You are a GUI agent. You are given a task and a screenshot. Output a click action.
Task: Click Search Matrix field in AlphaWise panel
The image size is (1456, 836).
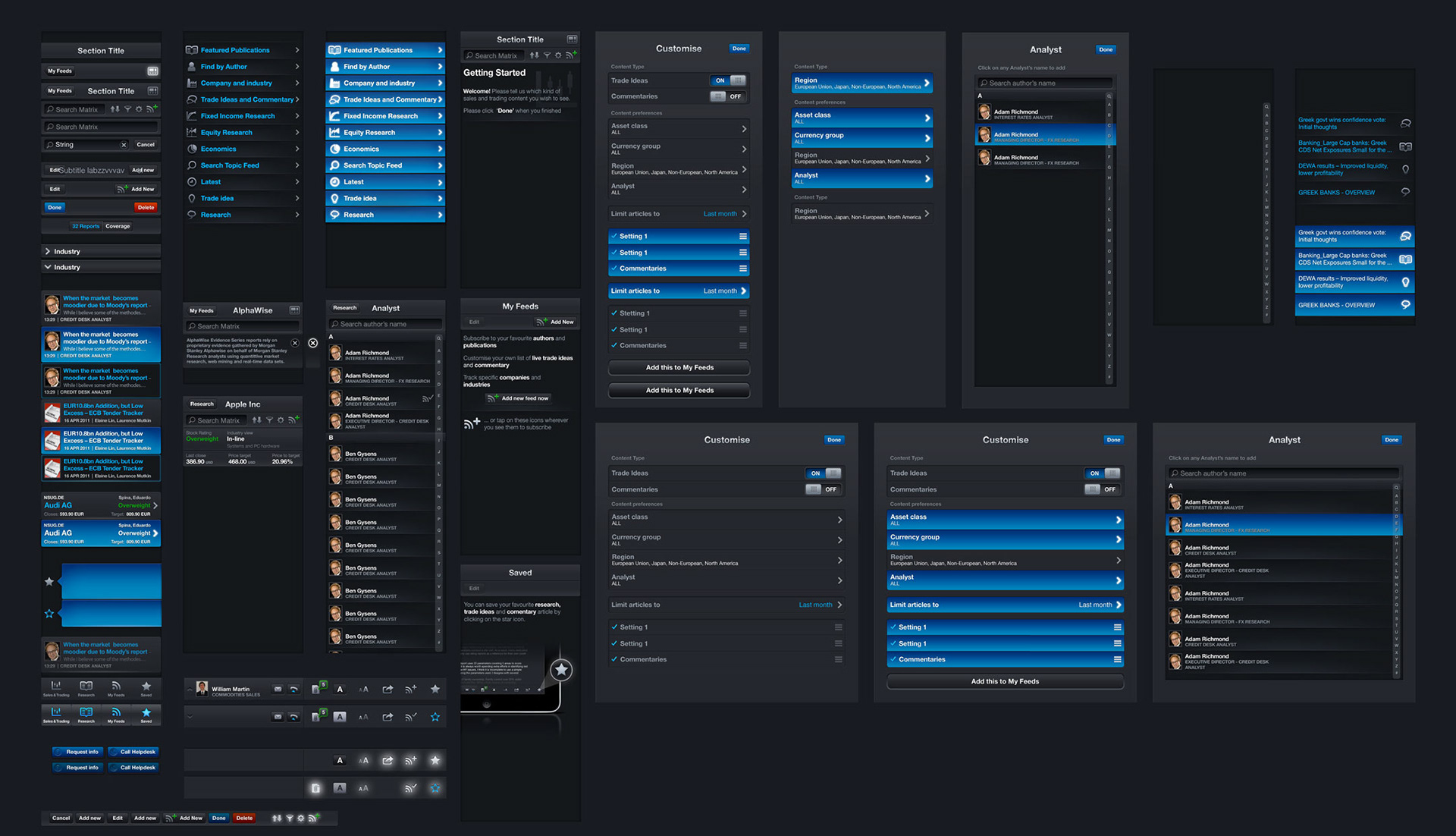243,326
